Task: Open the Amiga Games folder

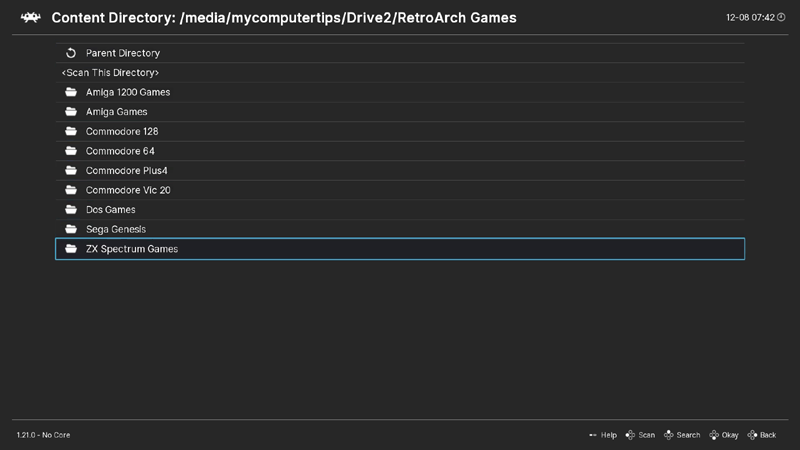Action: click(116, 112)
